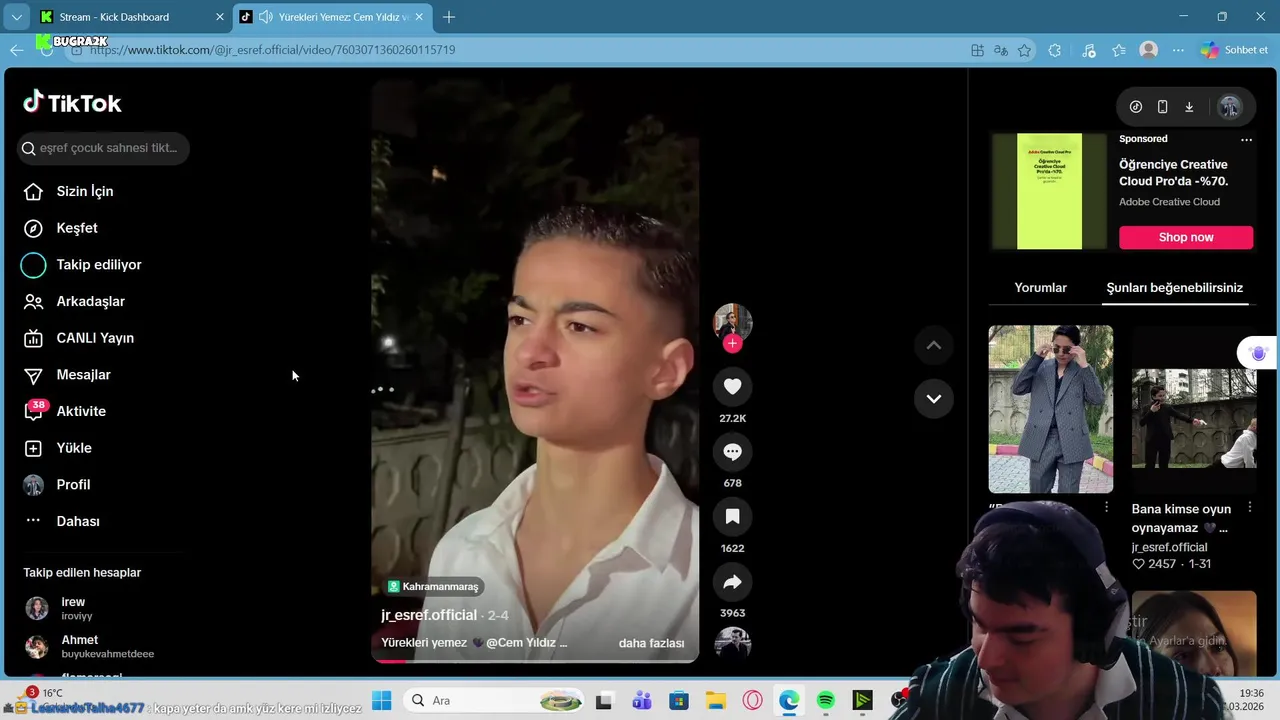Share the video with arrow icon
This screenshot has width=1280, height=720.
tap(732, 582)
